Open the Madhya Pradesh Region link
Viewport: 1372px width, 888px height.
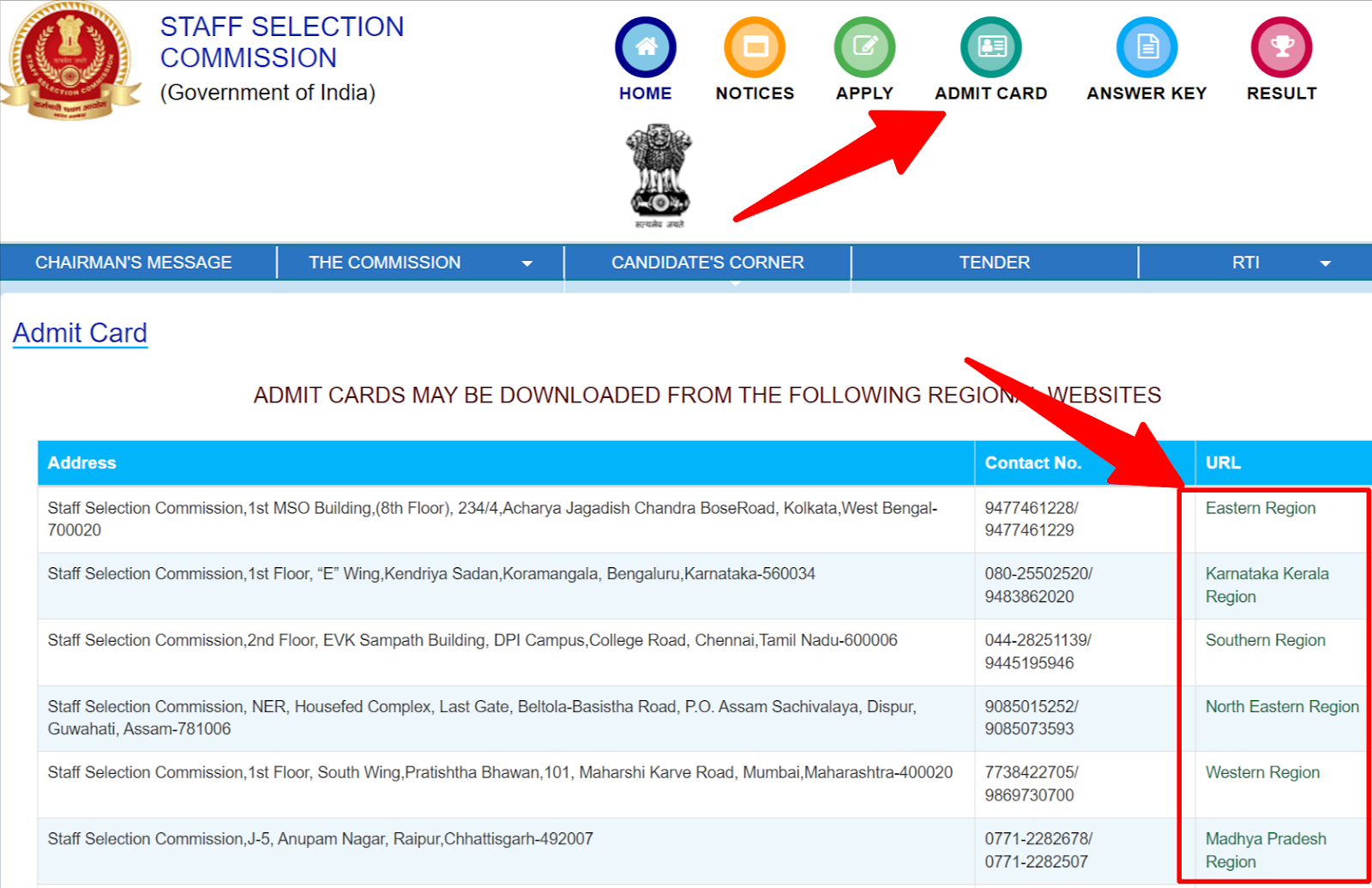[1266, 850]
